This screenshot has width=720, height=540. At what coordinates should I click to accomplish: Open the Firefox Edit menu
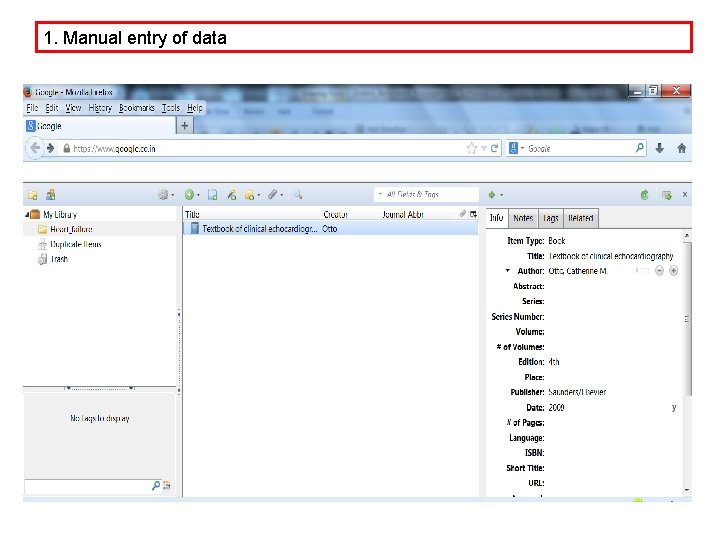click(x=51, y=108)
